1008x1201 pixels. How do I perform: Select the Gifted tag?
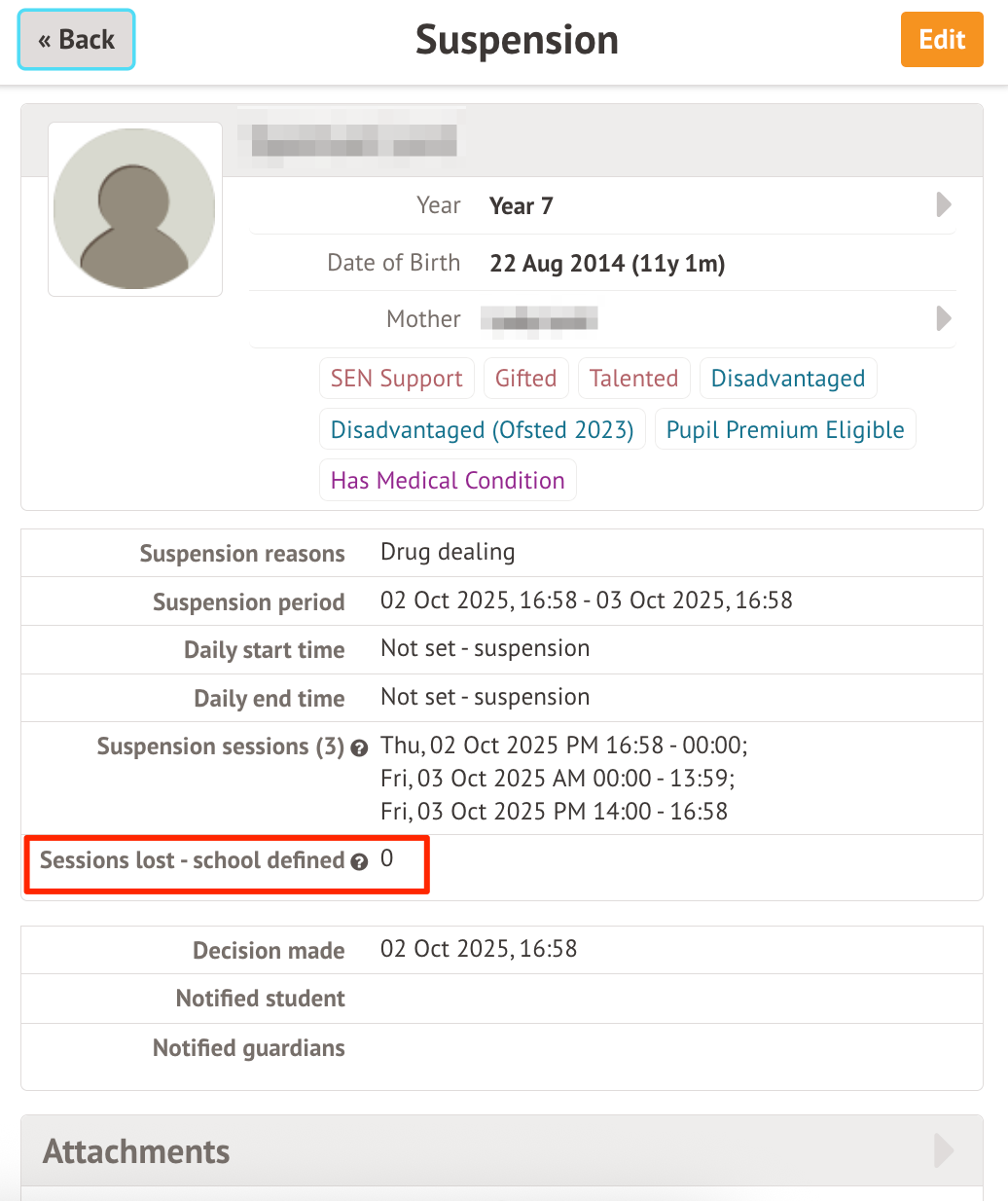point(525,379)
